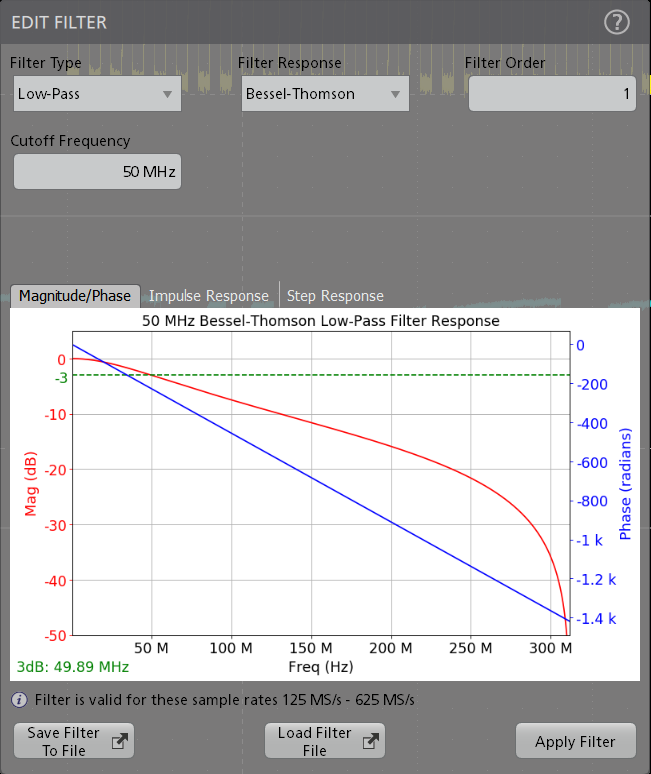
Task: Select the Cutoff Frequency 50 MHz field
Action: 97,172
